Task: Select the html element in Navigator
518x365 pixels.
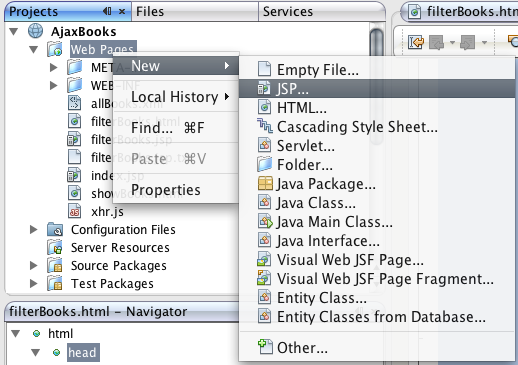Action: [x=60, y=333]
